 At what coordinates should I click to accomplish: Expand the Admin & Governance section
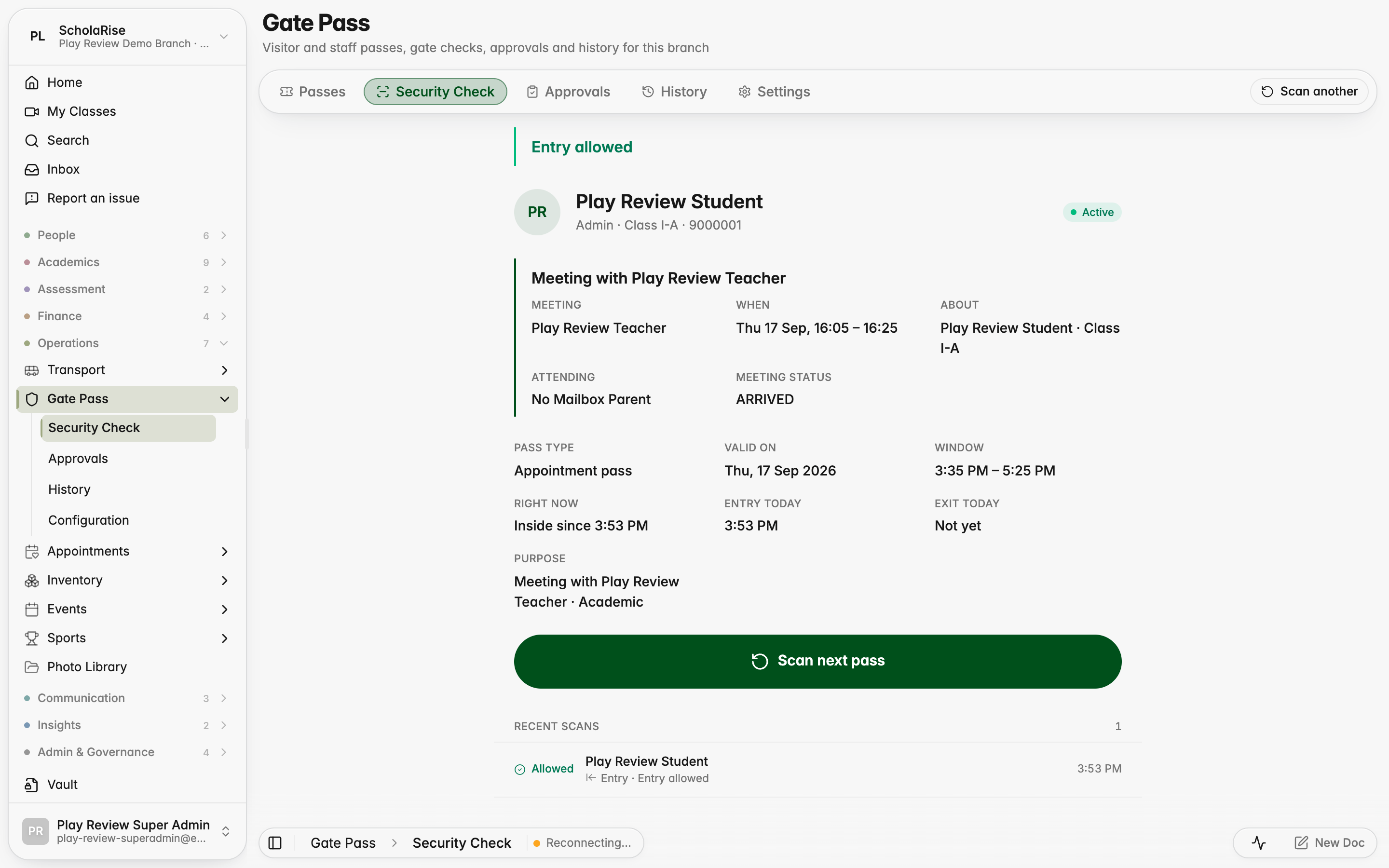[x=127, y=752]
